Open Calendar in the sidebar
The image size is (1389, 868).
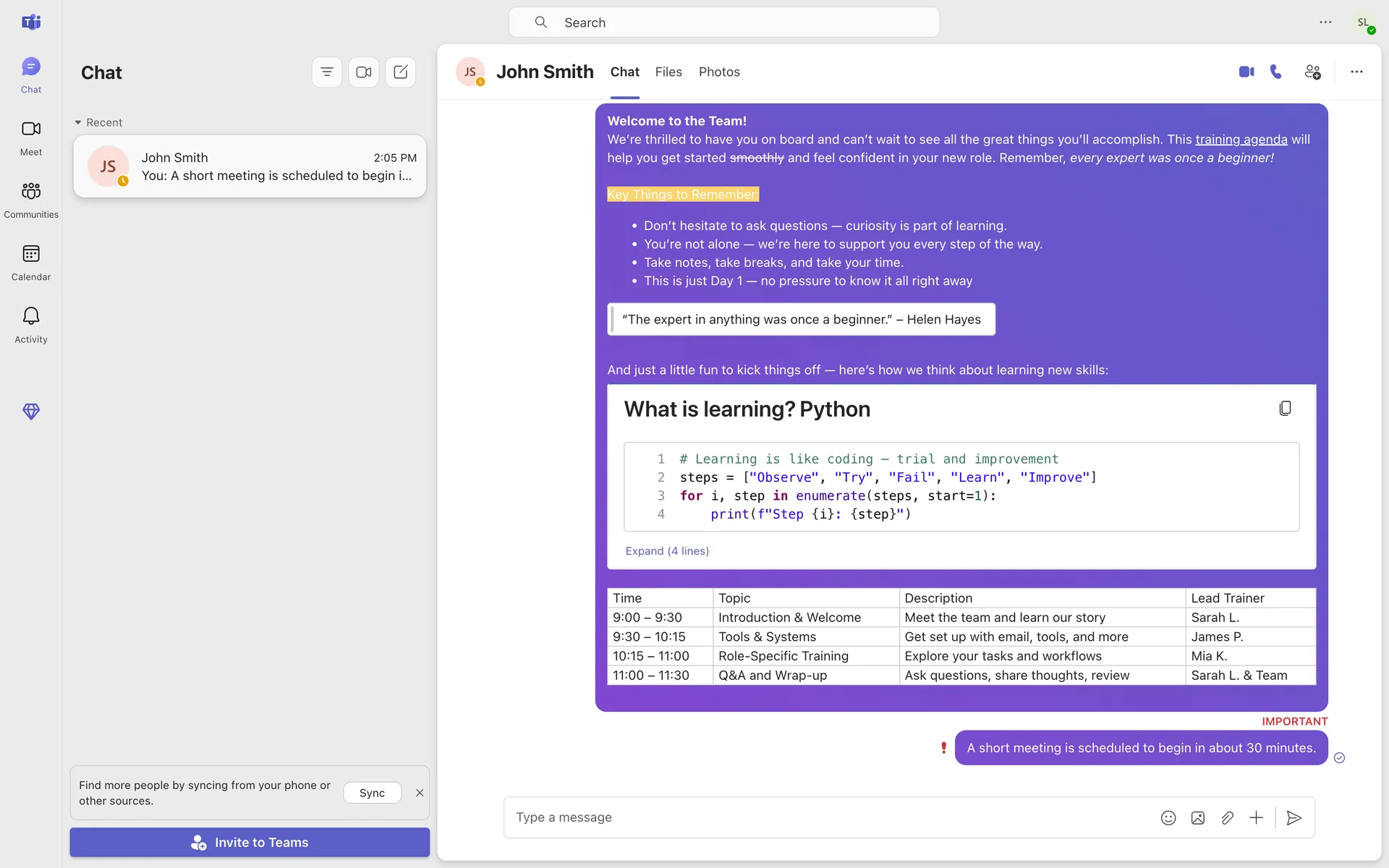click(31, 262)
